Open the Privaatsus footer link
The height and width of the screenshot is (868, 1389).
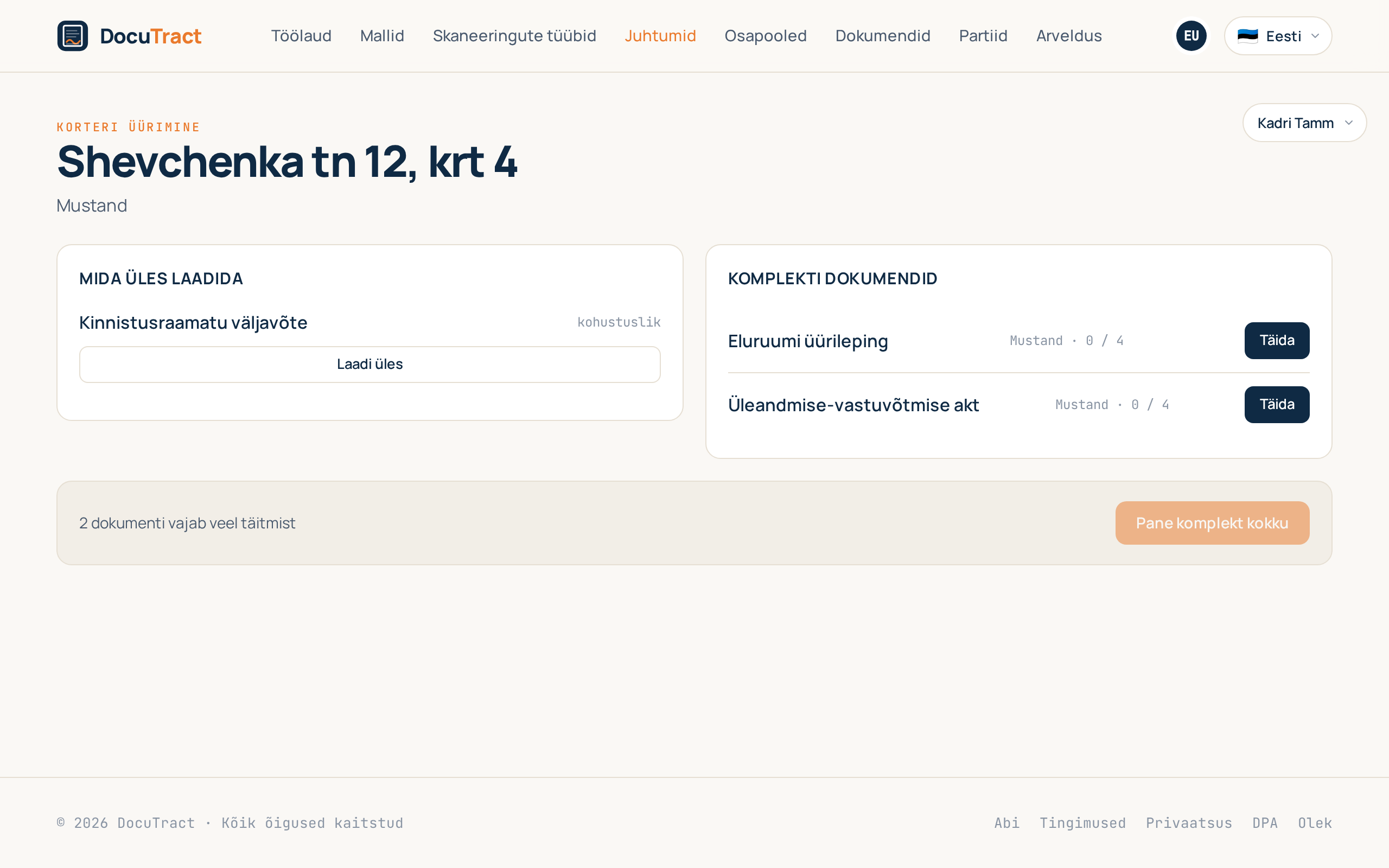point(1189,822)
